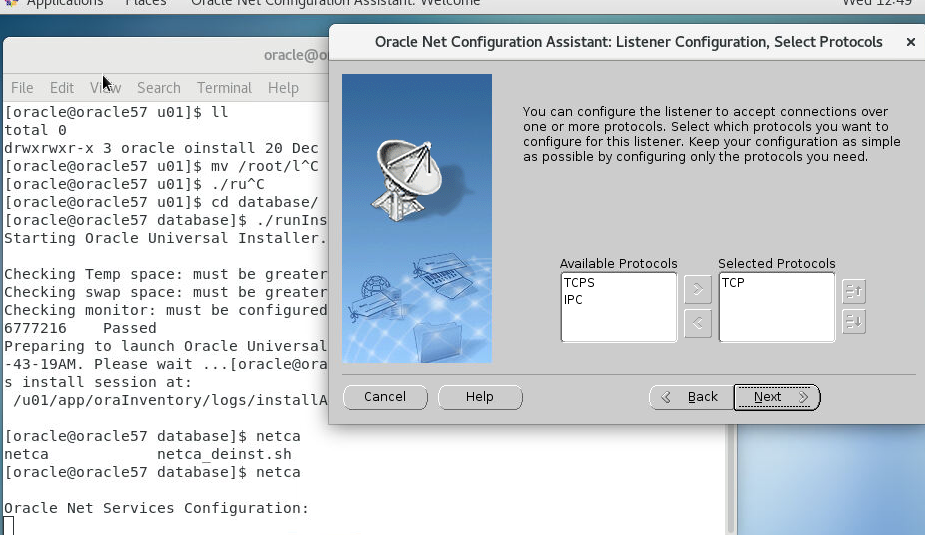Viewport: 925px width, 535px height.
Task: Close the Oracle Net Configuration Assistant dialog
Action: (910, 42)
